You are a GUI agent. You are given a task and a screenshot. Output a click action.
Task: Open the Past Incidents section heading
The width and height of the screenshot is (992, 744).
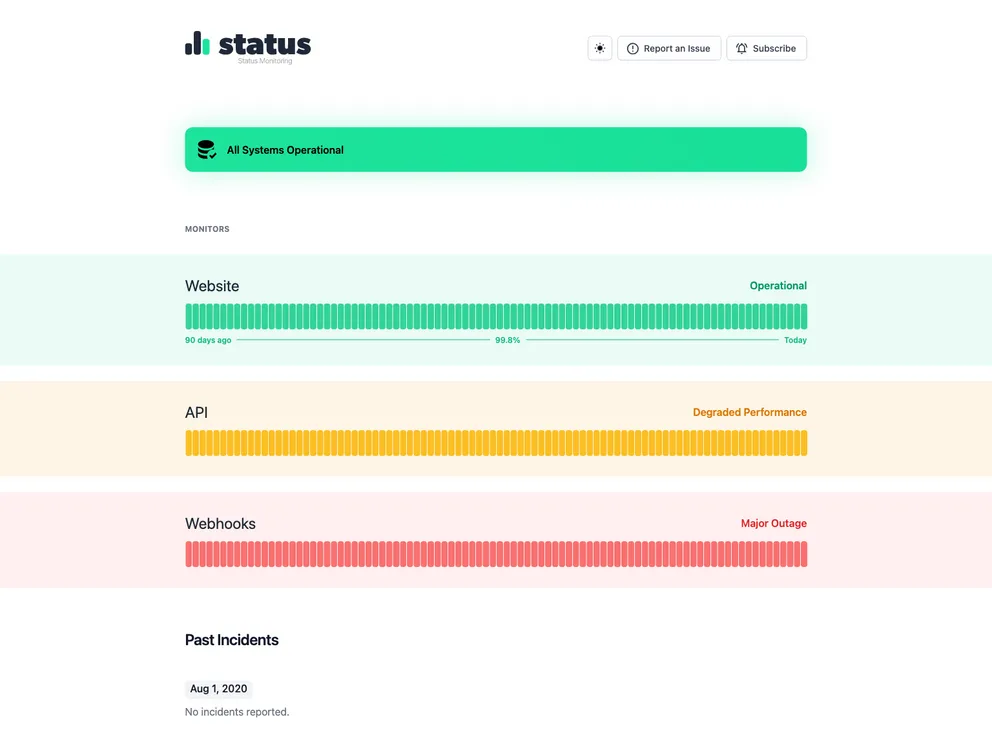232,640
